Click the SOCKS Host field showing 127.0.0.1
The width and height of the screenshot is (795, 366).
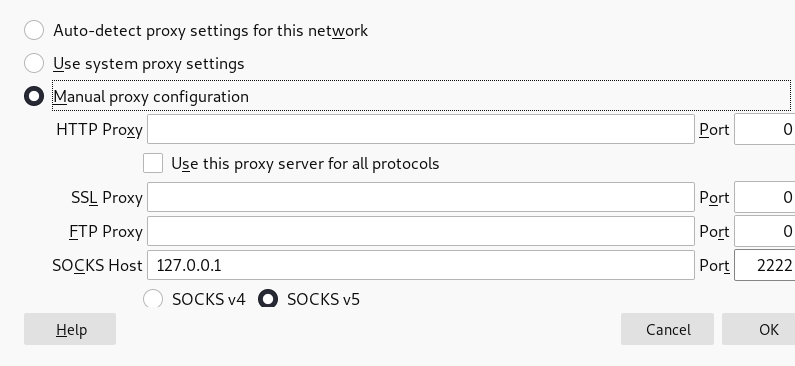[421, 265]
